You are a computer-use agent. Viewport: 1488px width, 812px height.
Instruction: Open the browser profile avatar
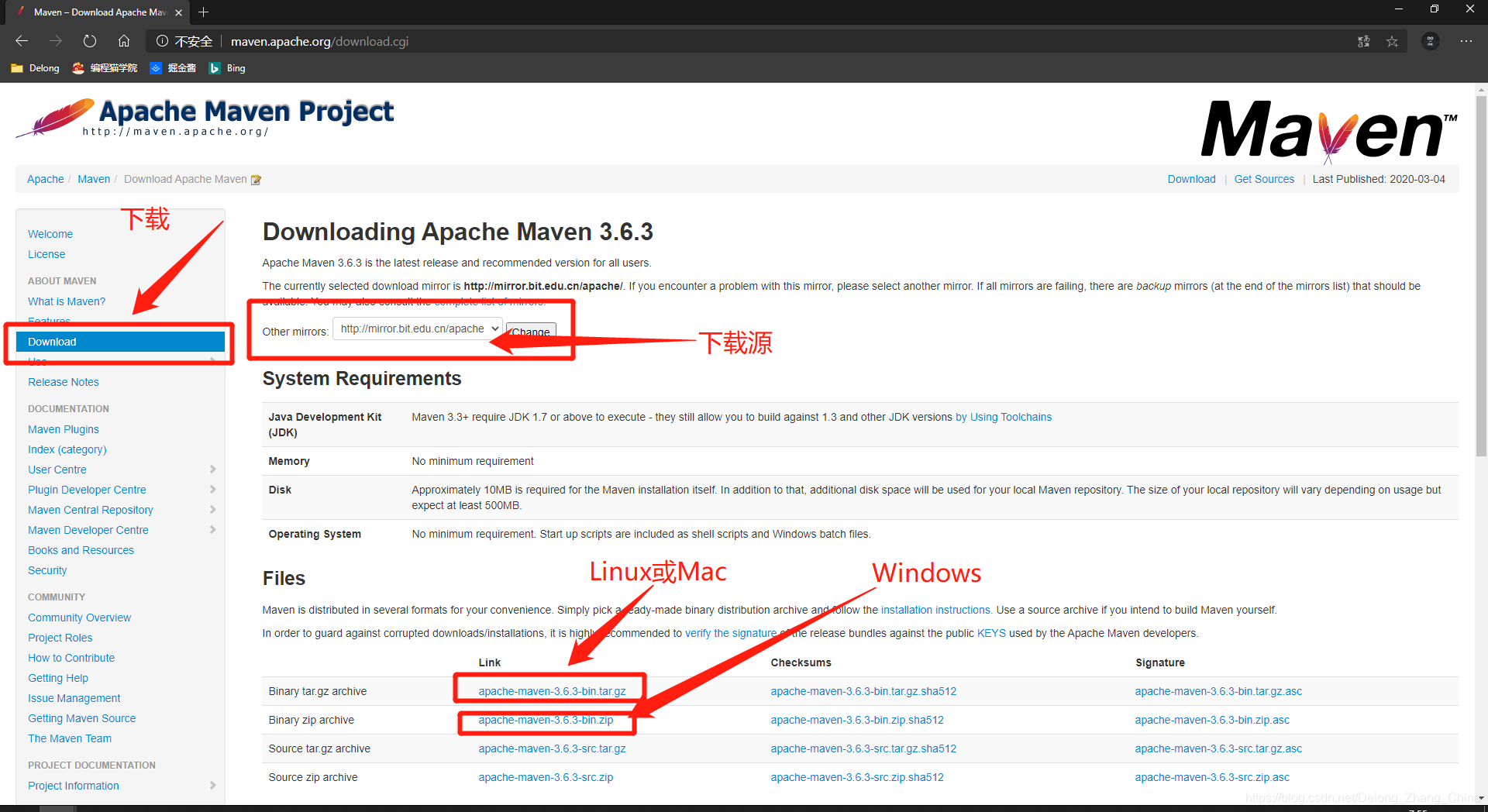coord(1431,41)
